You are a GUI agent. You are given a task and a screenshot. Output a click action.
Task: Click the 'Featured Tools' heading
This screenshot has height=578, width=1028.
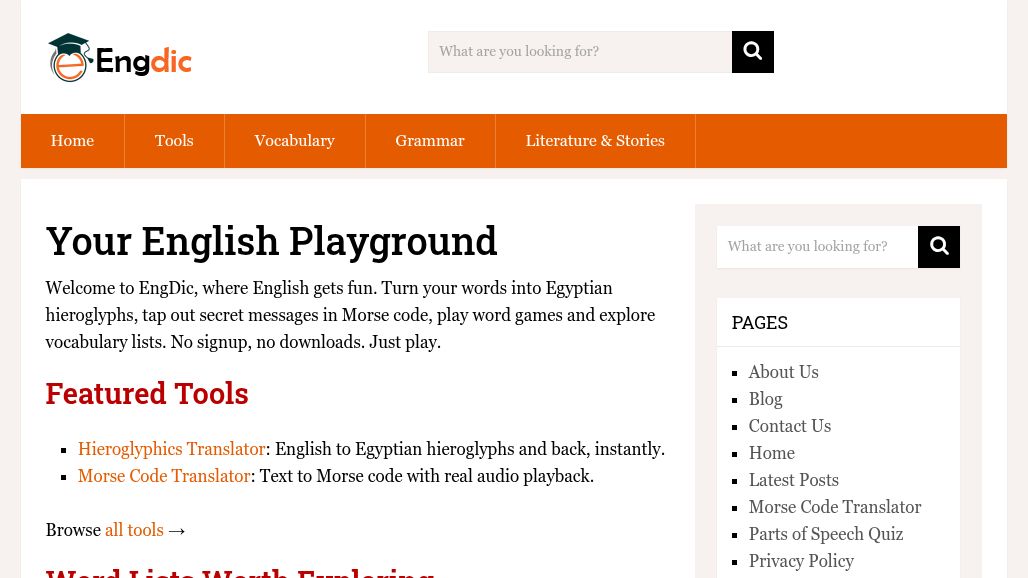tap(147, 394)
